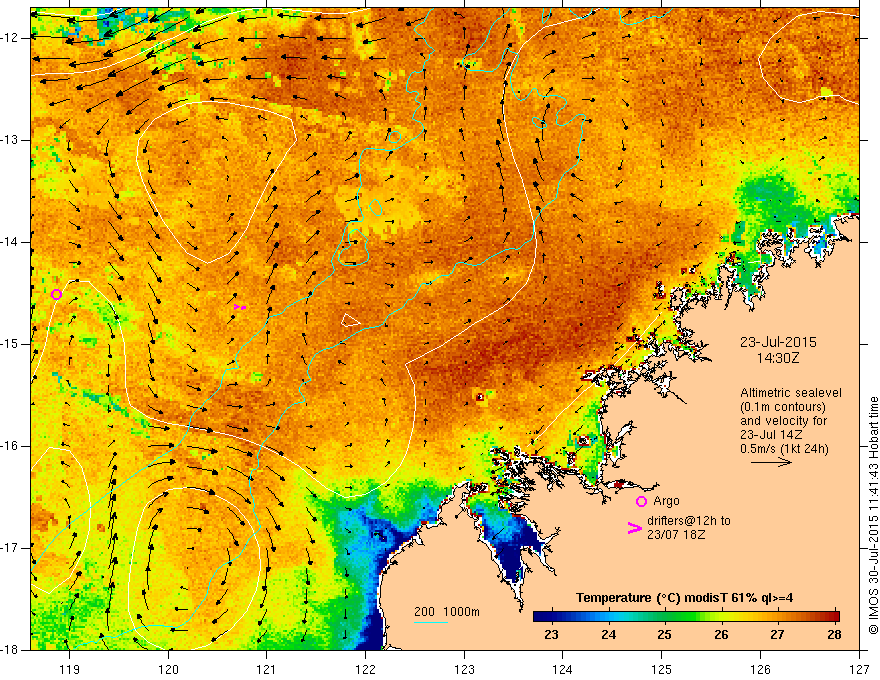This screenshot has height=680, width=880.
Task: Click the longitude axis label '124'
Action: [x=563, y=669]
